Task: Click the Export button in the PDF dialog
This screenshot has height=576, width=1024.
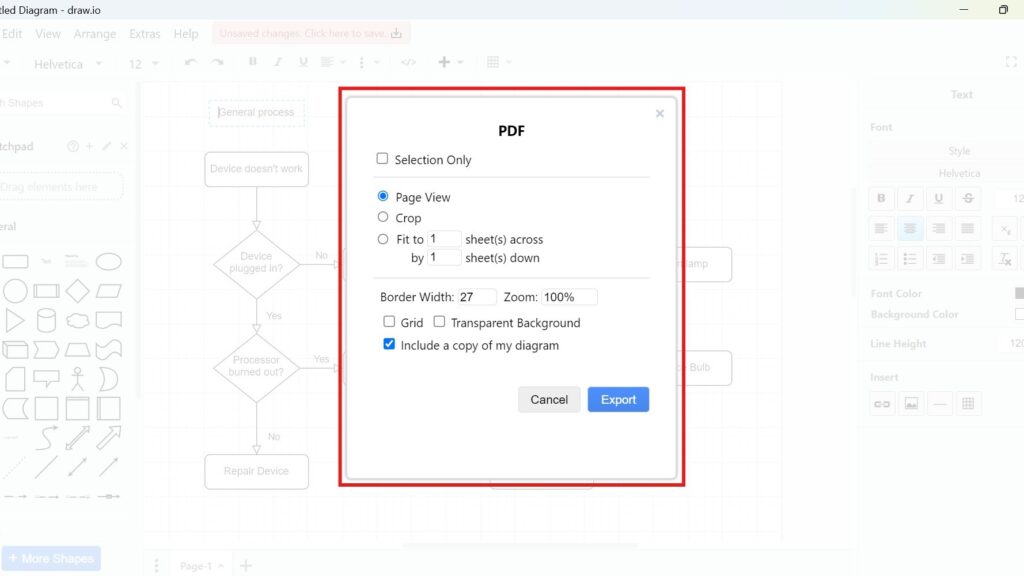Action: coord(618,399)
